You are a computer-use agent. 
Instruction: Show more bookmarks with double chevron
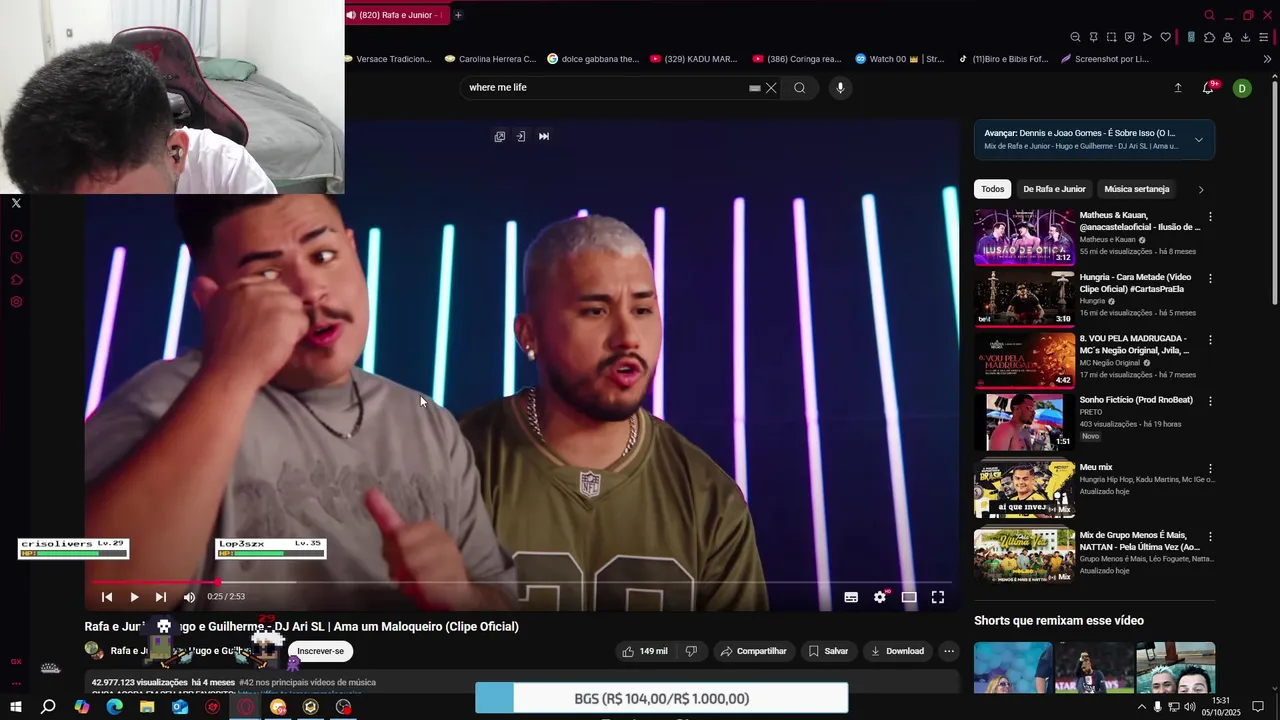[1267, 59]
